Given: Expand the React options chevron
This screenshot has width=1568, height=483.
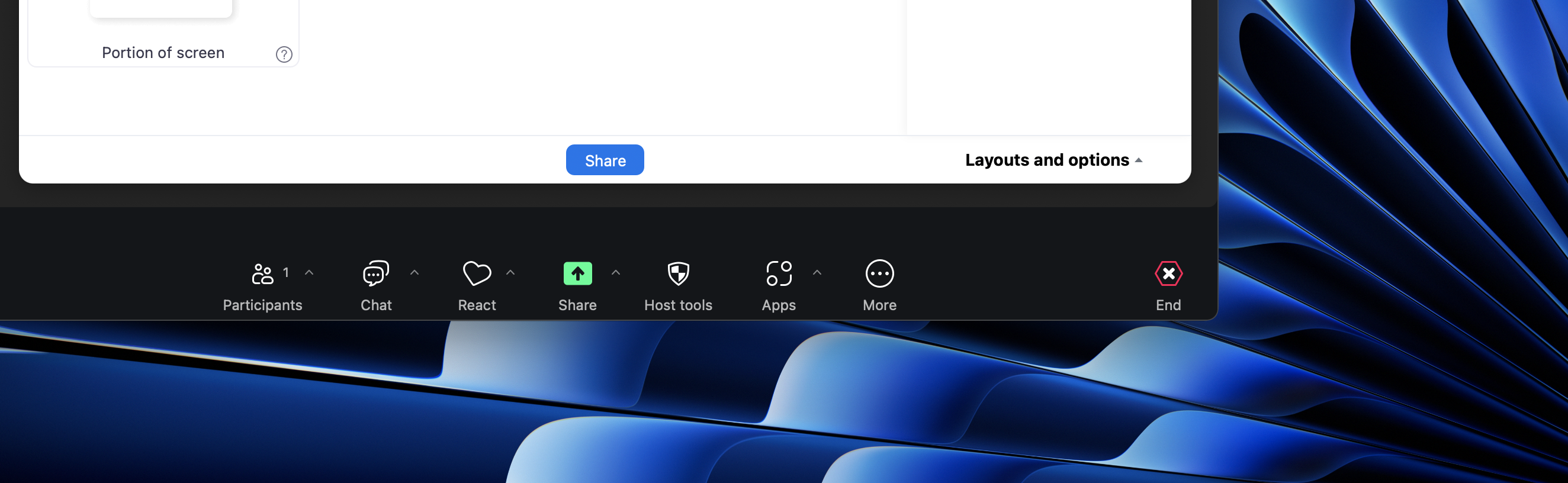Looking at the screenshot, I should click(510, 272).
